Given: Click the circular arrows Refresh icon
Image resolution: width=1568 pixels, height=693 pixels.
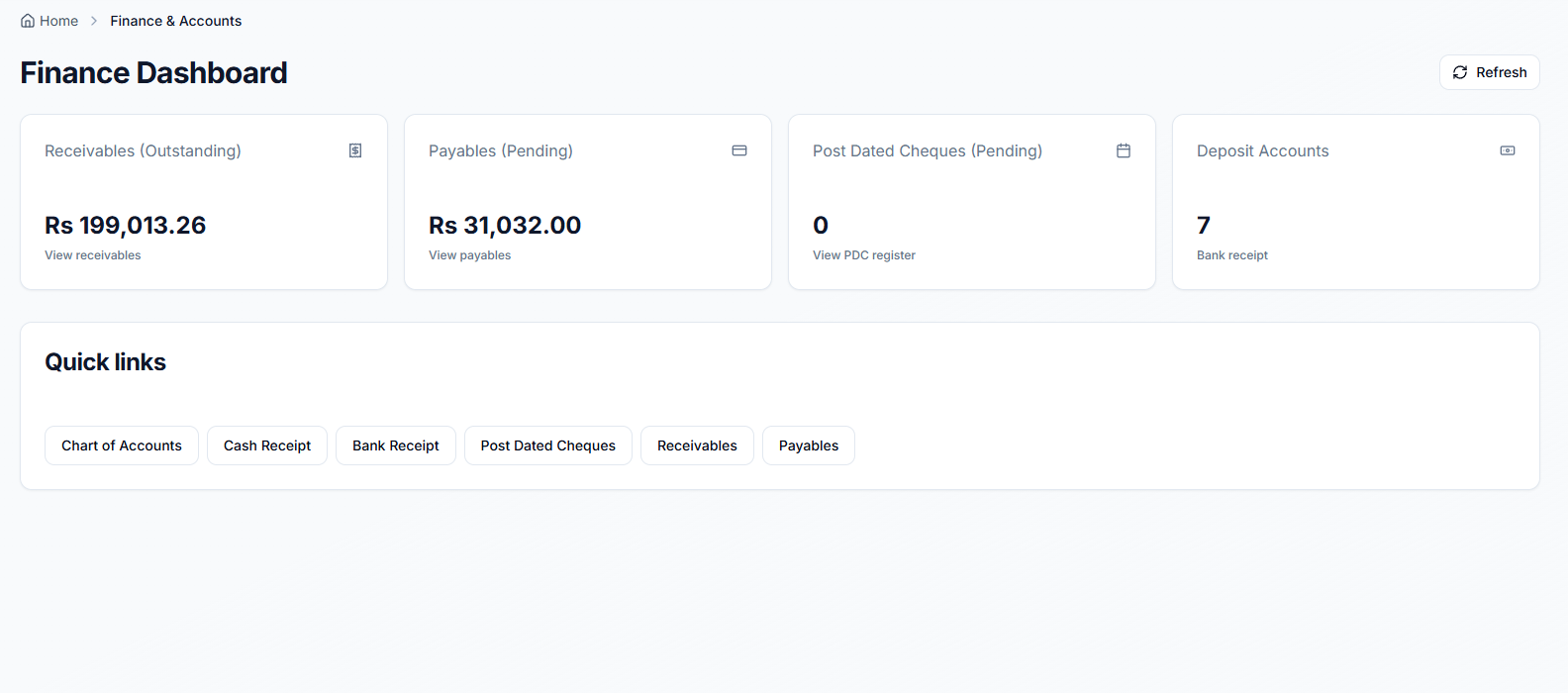Looking at the screenshot, I should 1460,72.
